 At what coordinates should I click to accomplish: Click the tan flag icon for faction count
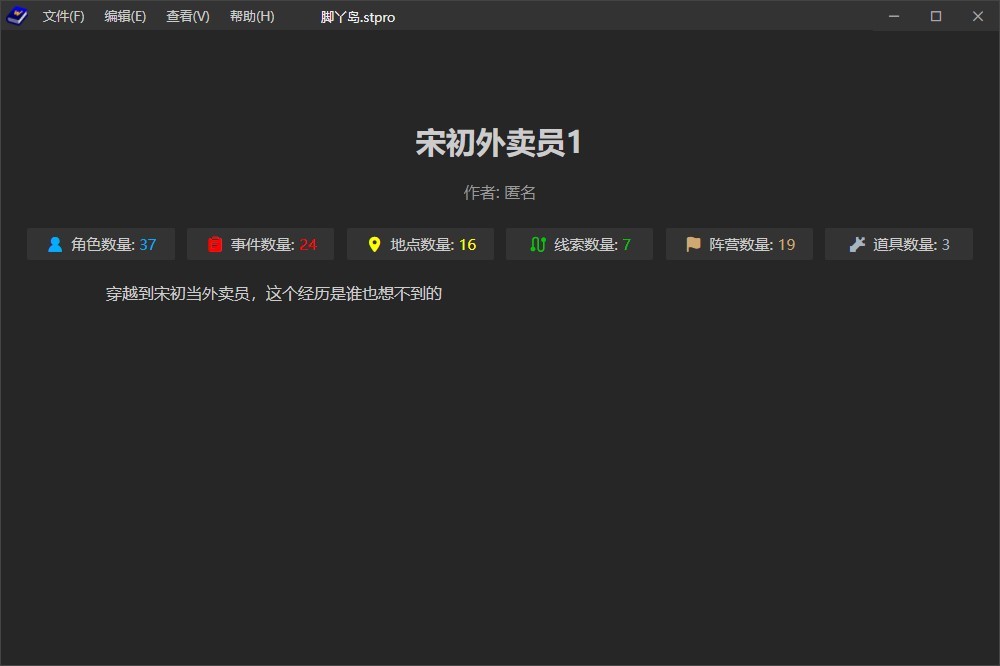(694, 244)
